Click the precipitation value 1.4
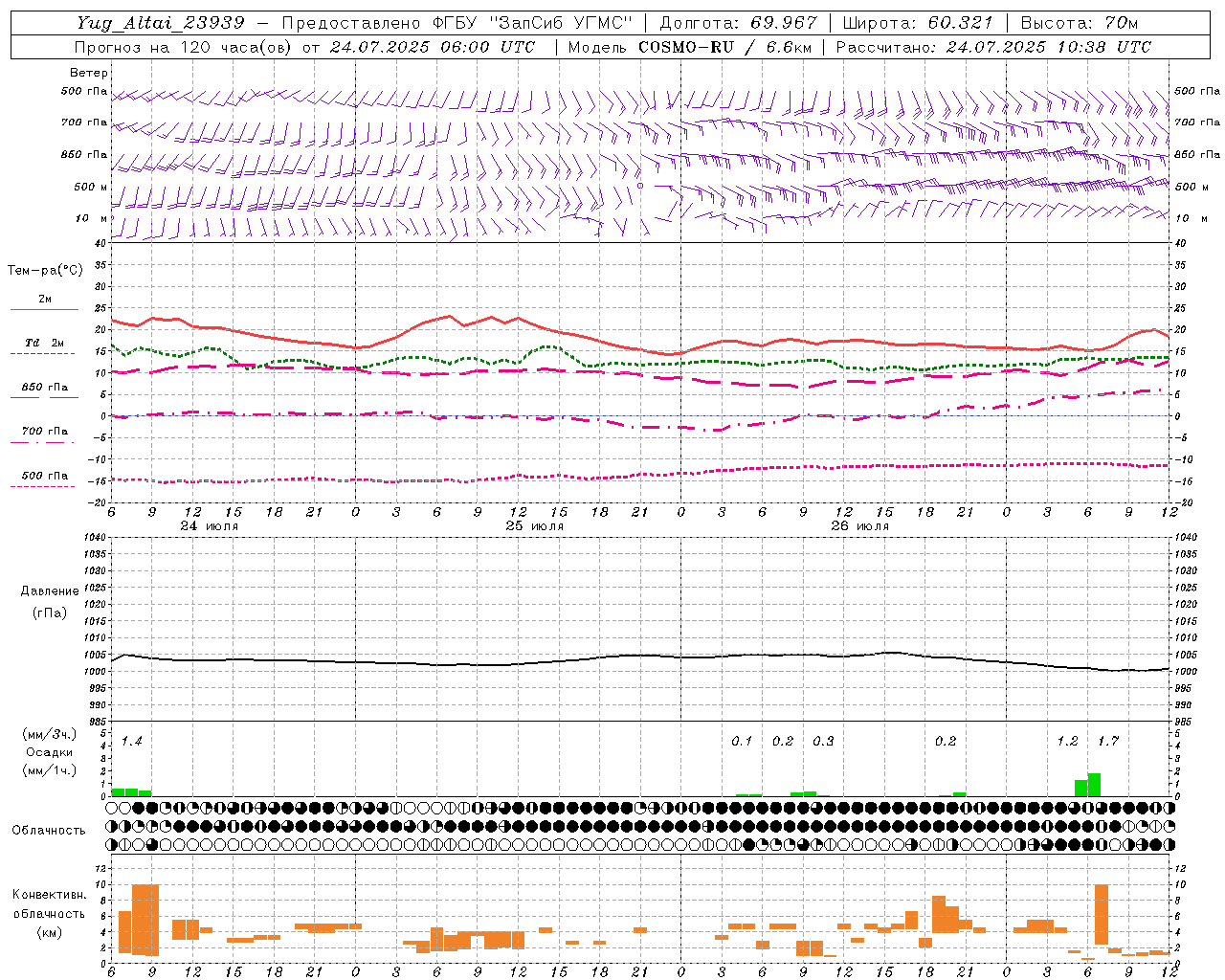Viewport: 1225px width, 980px height. pos(132,742)
